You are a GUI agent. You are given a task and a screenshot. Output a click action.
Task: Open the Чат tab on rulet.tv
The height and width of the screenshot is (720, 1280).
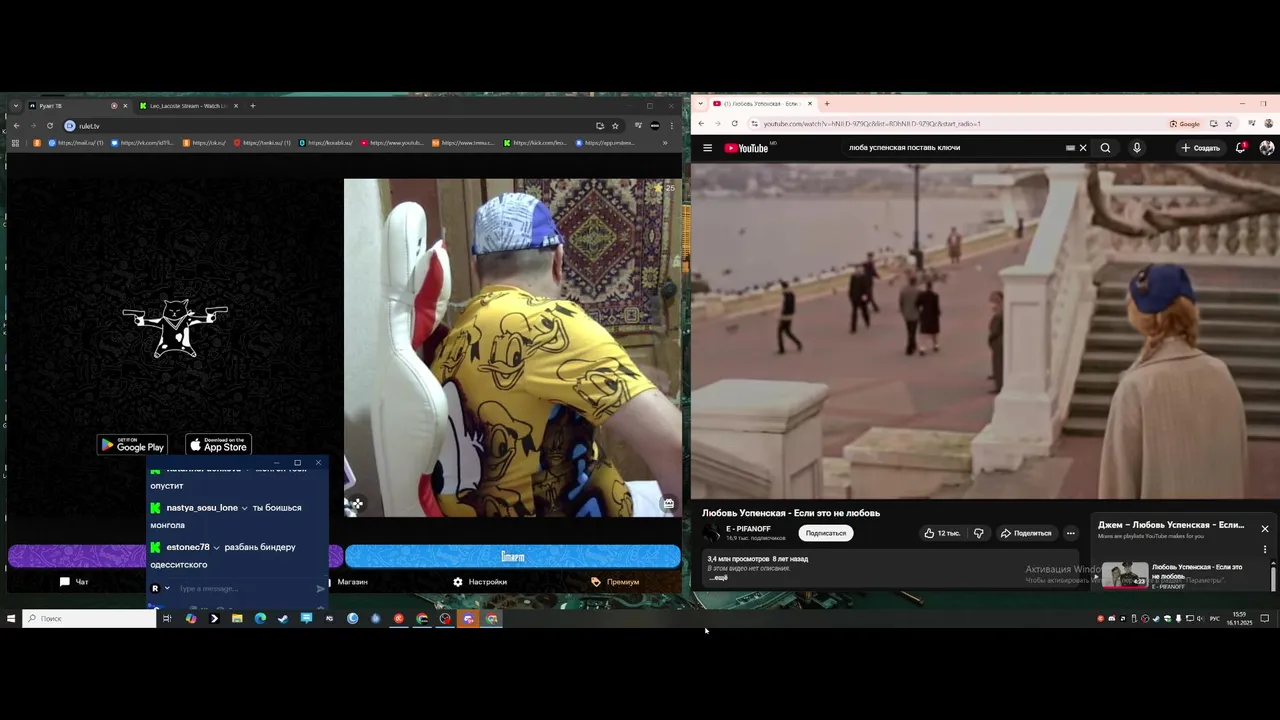74,582
